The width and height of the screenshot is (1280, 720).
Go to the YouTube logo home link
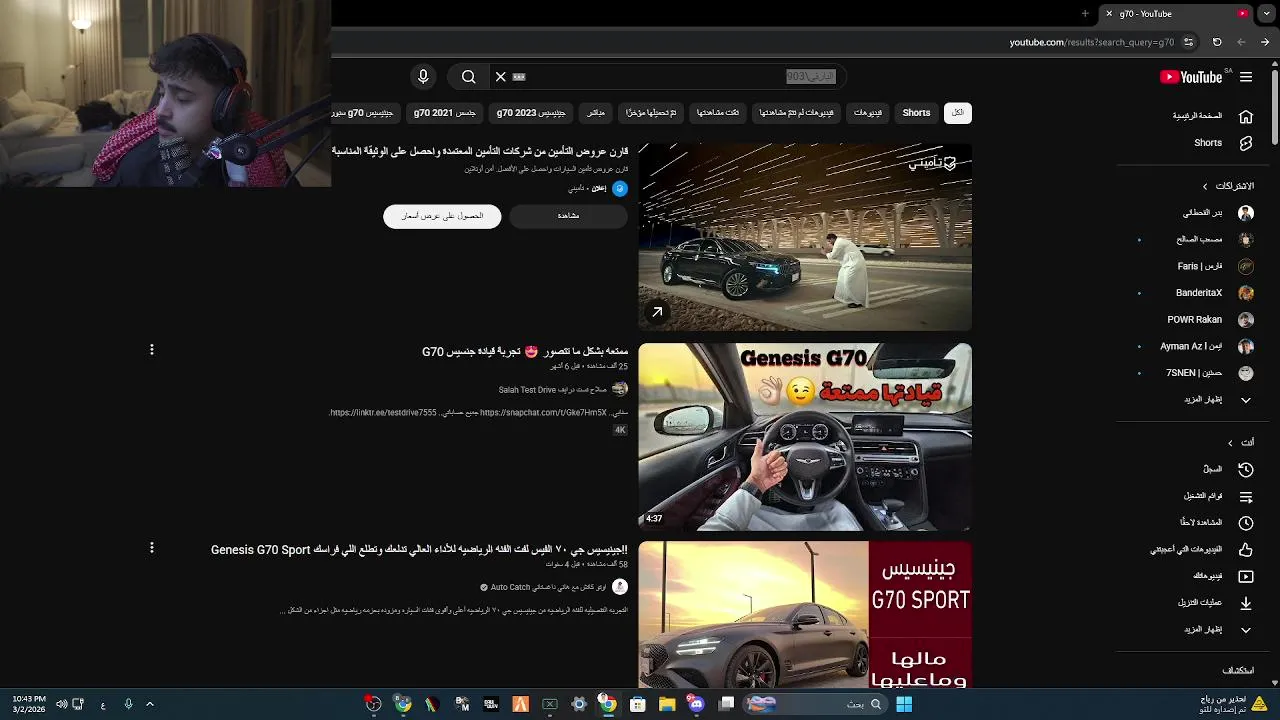pos(1192,77)
